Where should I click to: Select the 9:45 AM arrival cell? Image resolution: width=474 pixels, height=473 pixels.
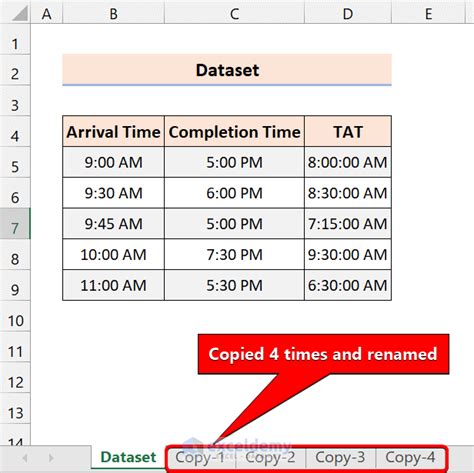click(x=113, y=224)
